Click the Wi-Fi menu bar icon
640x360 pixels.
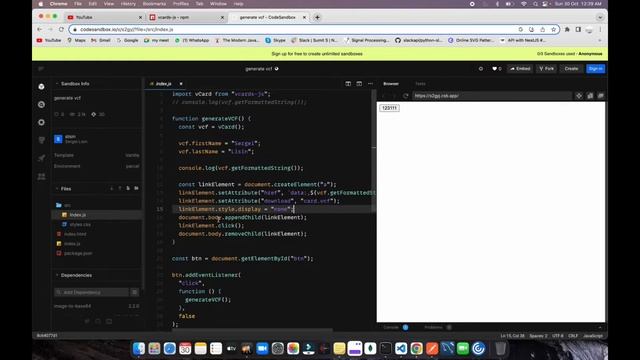click(x=524, y=4)
